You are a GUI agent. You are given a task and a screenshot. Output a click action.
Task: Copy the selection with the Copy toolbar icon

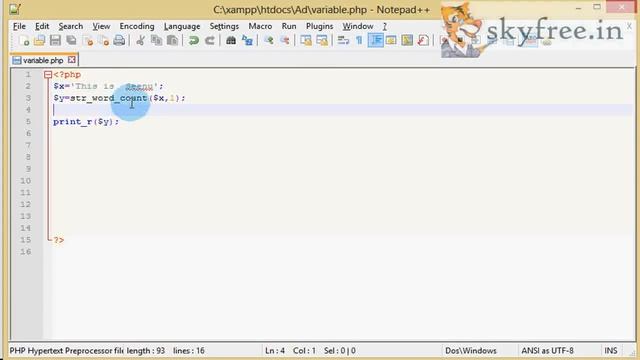156,40
